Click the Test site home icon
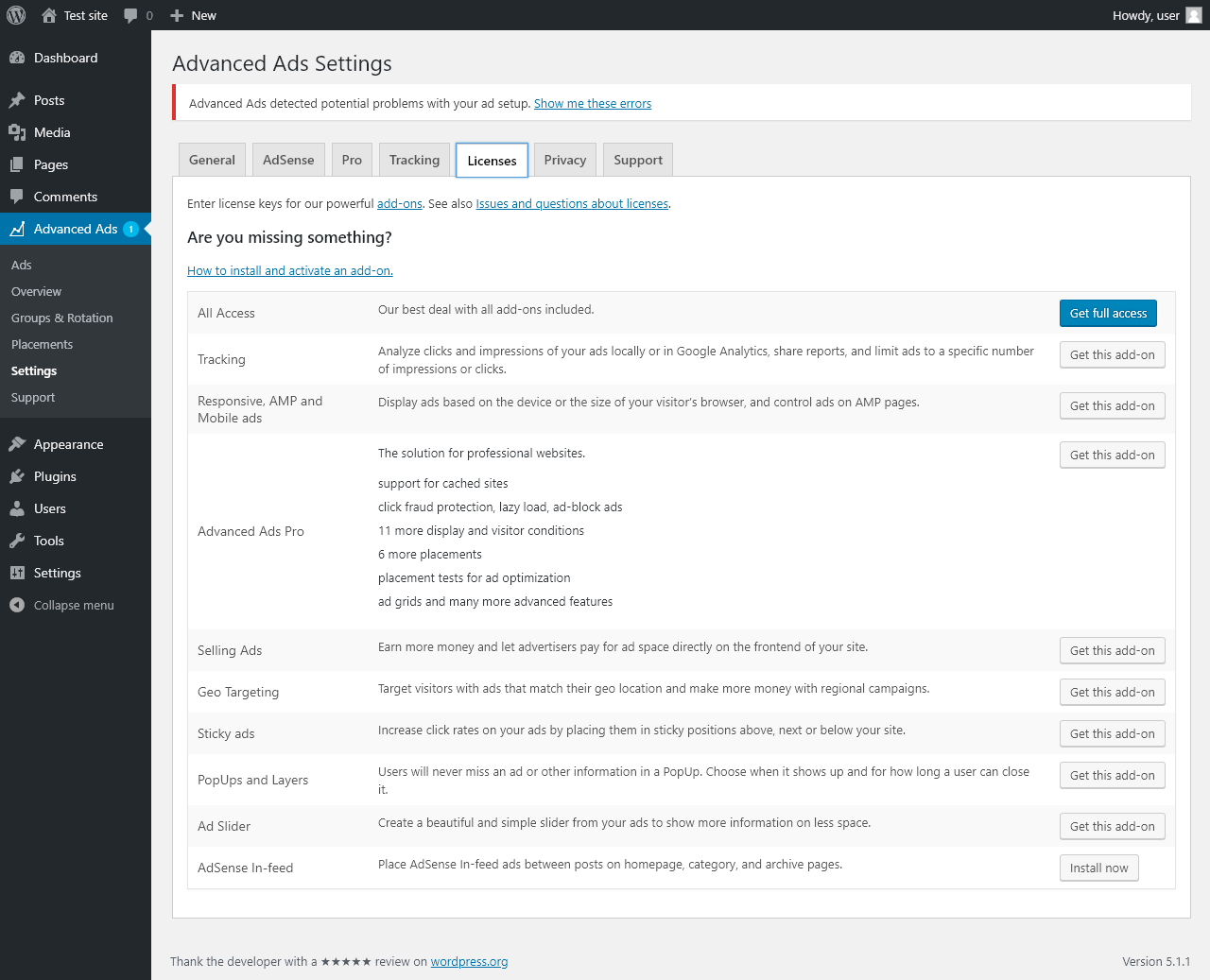1210x980 pixels. pos(49,15)
